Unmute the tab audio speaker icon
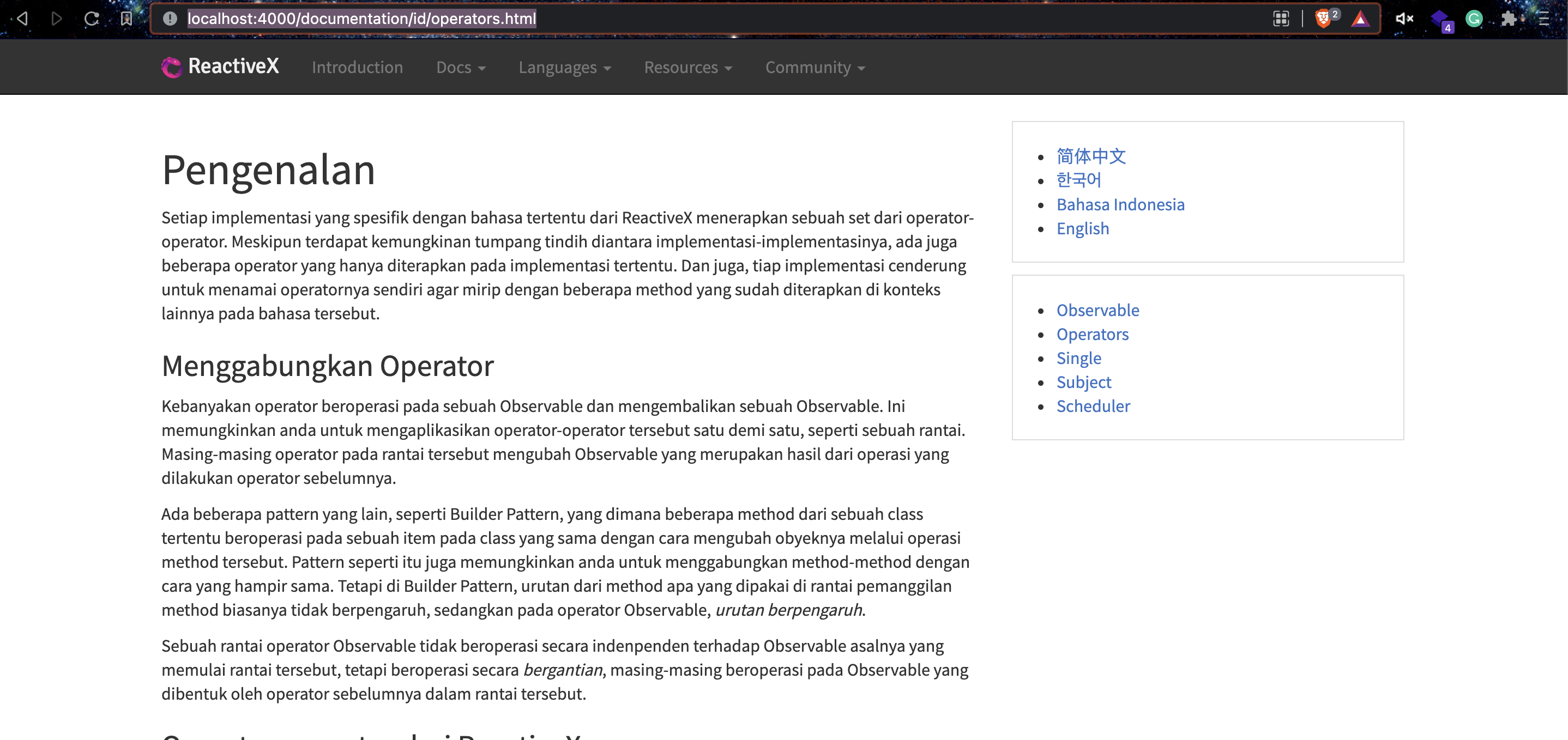Viewport: 1568px width, 740px height. (1405, 19)
